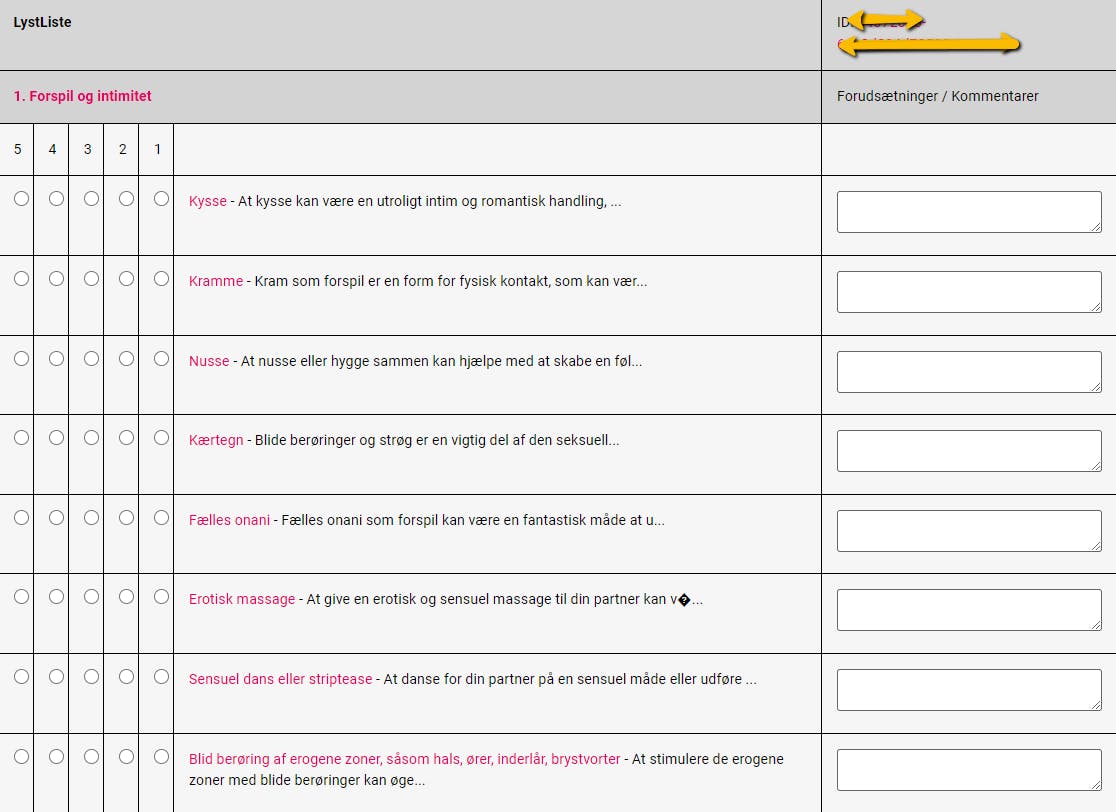Select rating 5 for Kysse
This screenshot has height=812, width=1116.
[x=21, y=199]
